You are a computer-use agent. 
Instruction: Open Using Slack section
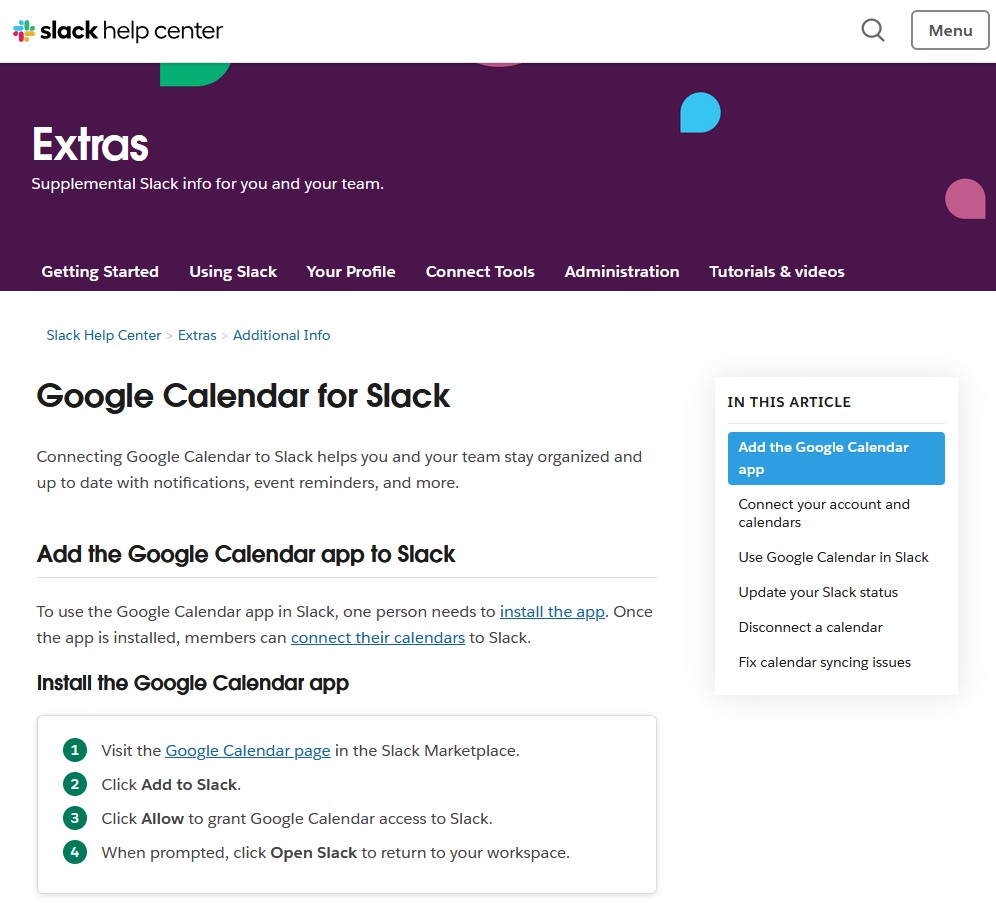(232, 272)
